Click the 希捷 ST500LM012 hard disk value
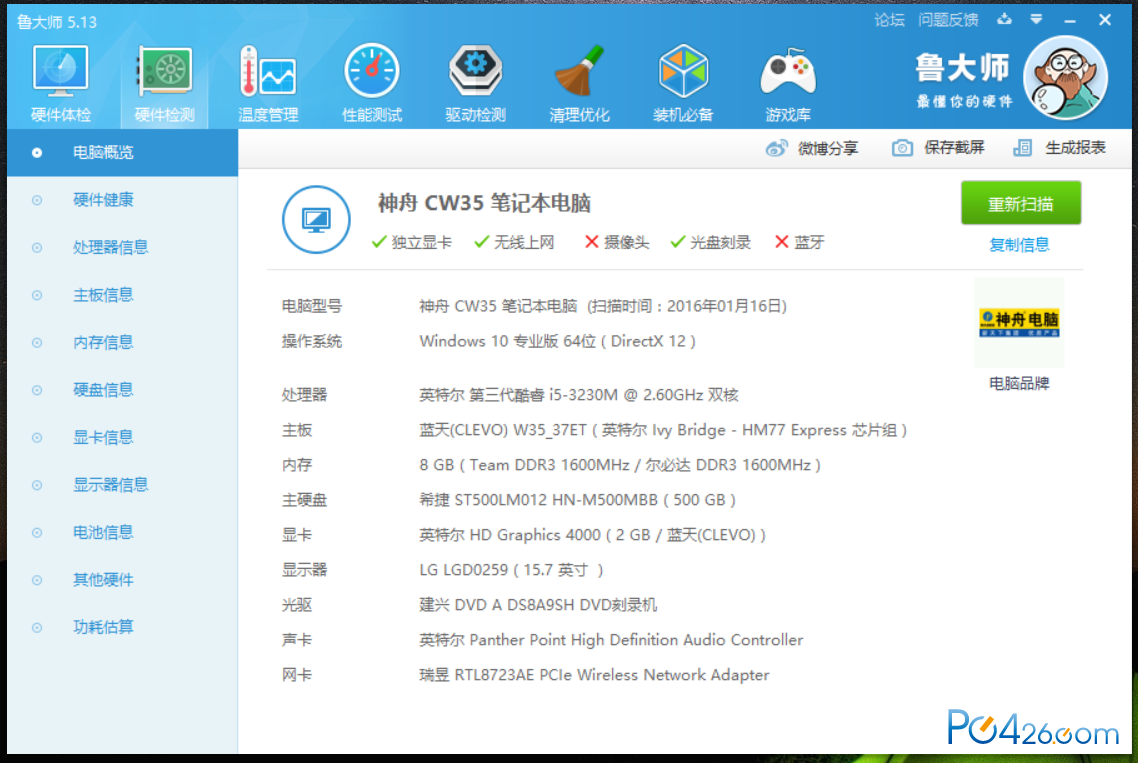 [578, 500]
